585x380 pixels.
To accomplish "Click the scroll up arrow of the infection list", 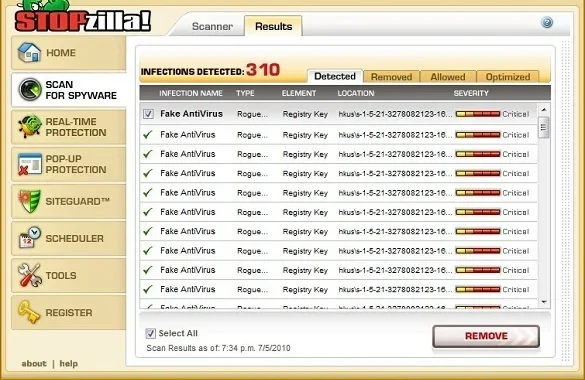I will click(544, 110).
